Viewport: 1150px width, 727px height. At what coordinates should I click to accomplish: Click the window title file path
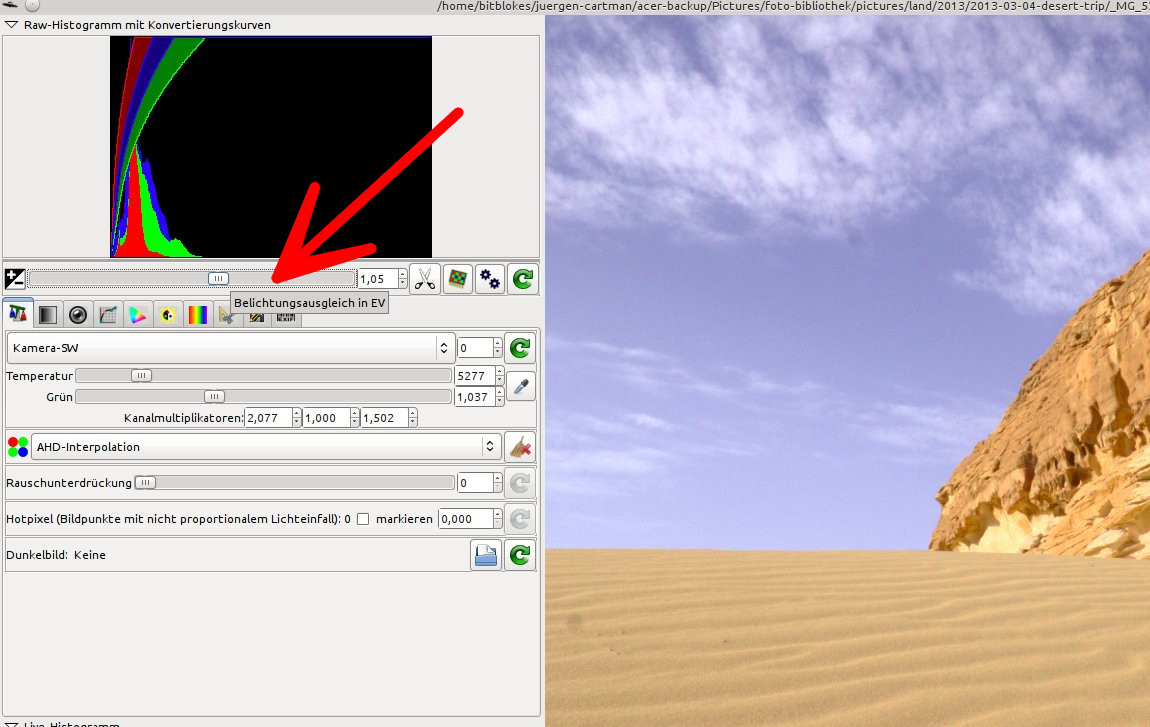point(793,7)
